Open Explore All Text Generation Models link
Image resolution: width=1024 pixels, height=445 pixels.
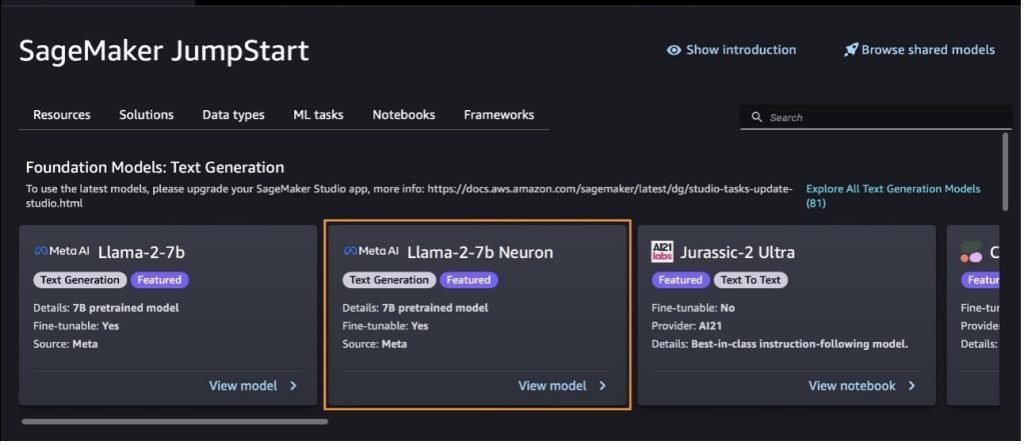[893, 196]
